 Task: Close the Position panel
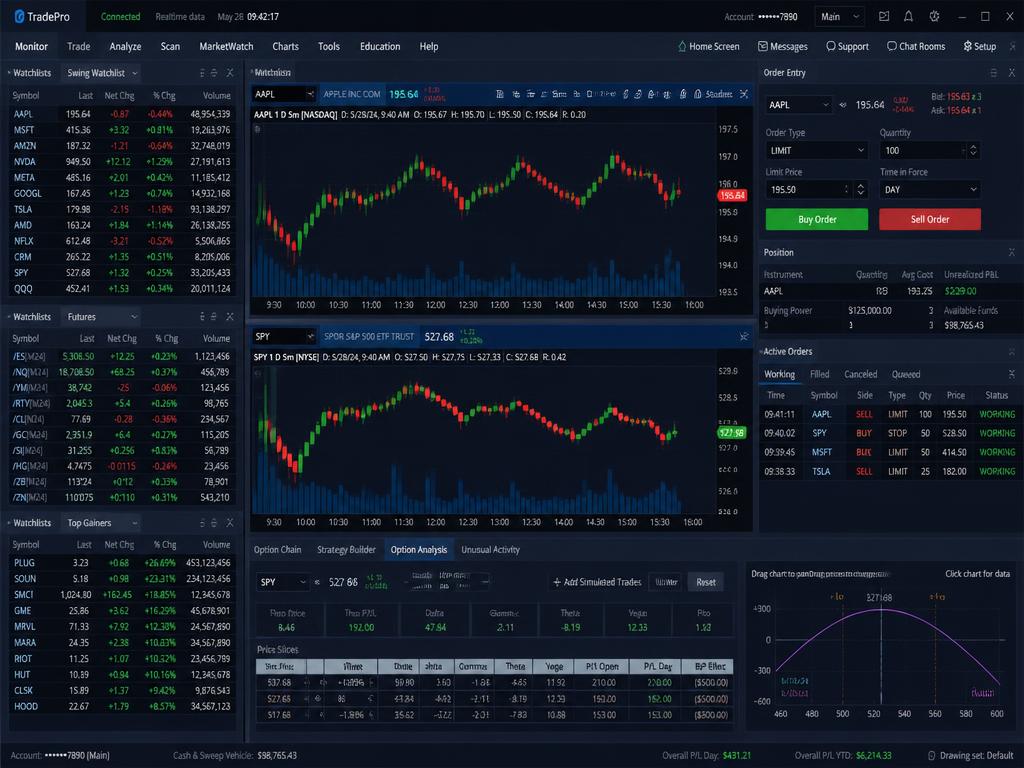(1012, 252)
